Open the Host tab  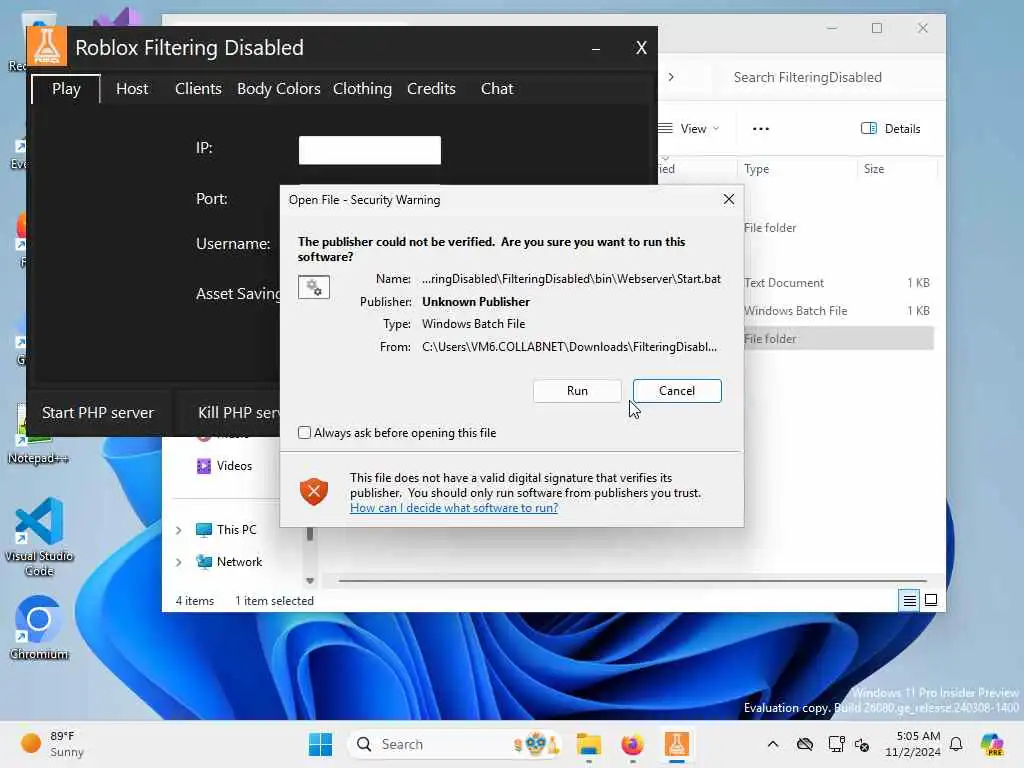point(132,89)
